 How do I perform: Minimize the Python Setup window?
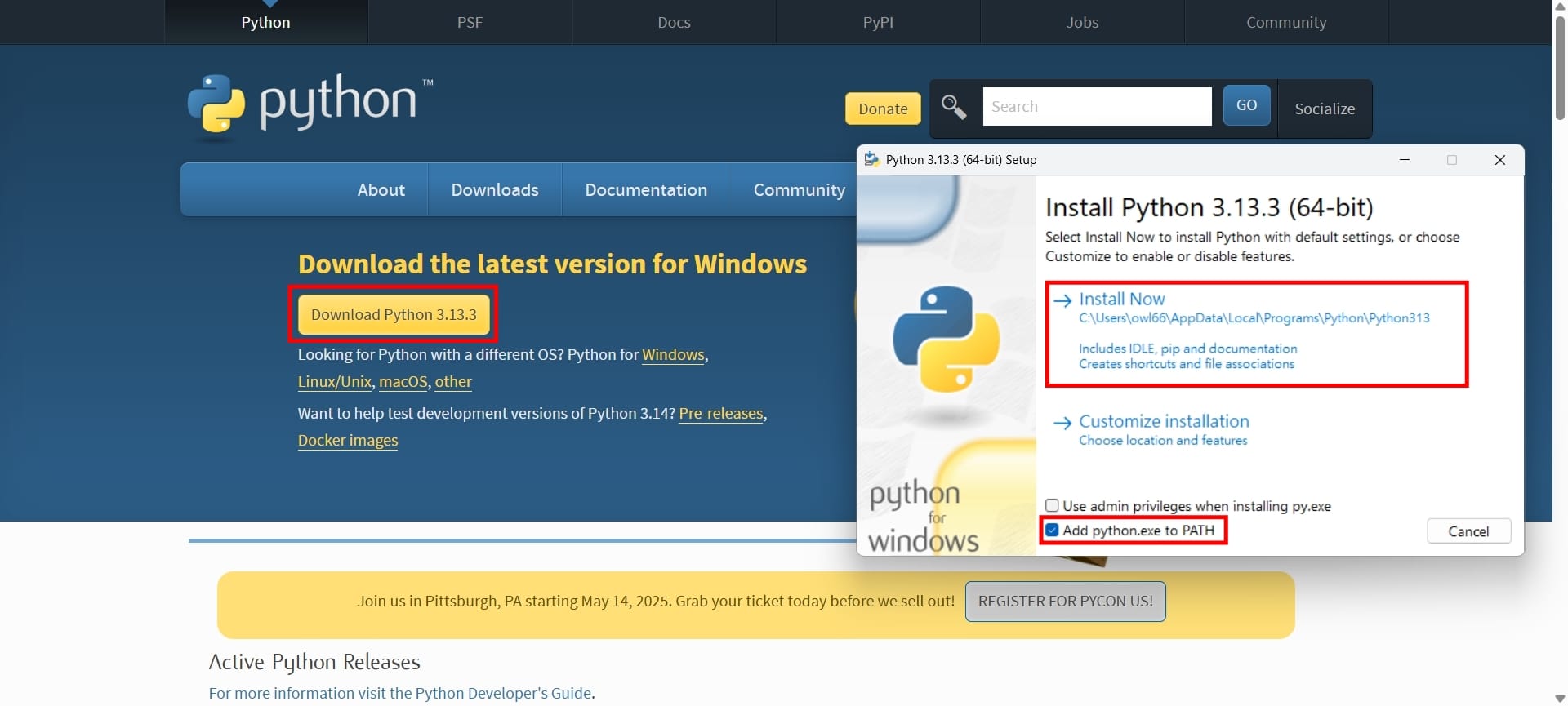pos(1405,160)
